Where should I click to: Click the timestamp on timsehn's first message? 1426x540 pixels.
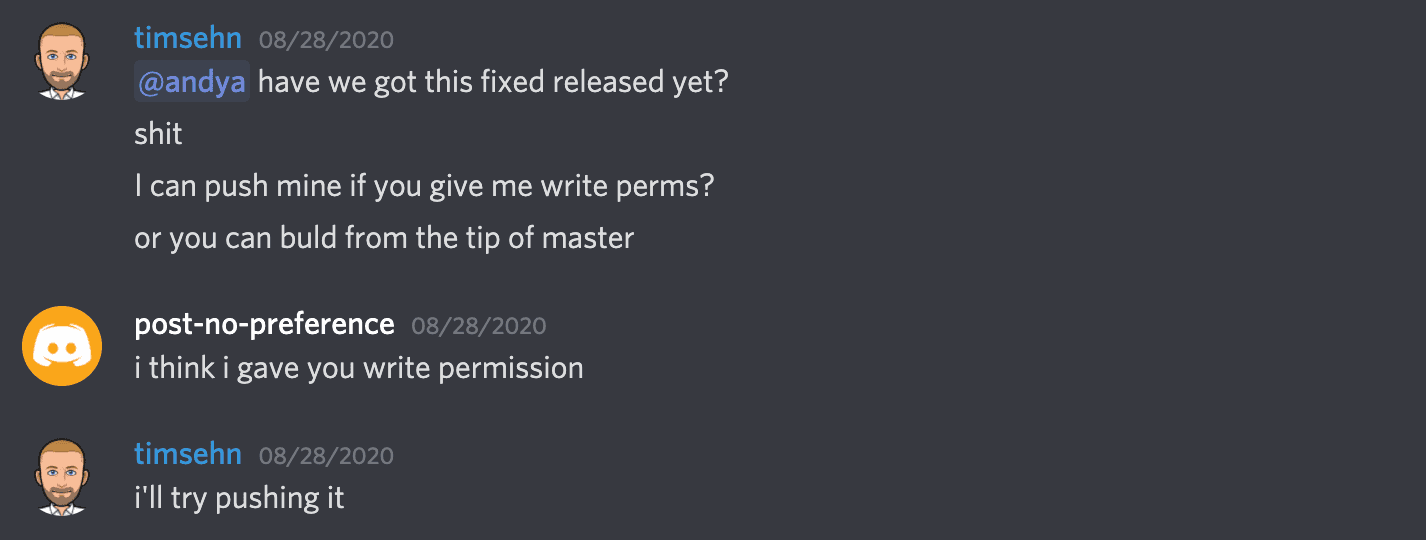pyautogui.click(x=326, y=40)
